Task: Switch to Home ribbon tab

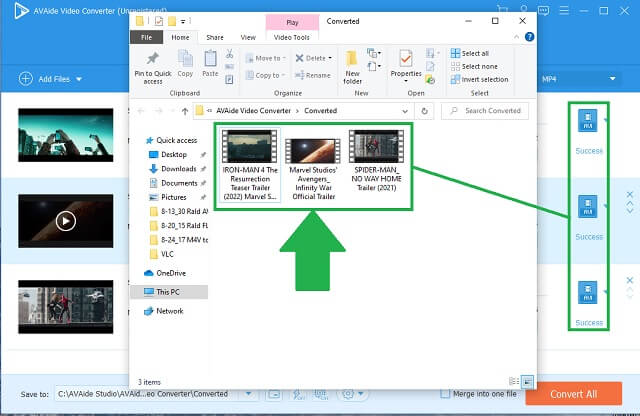Action: click(180, 37)
